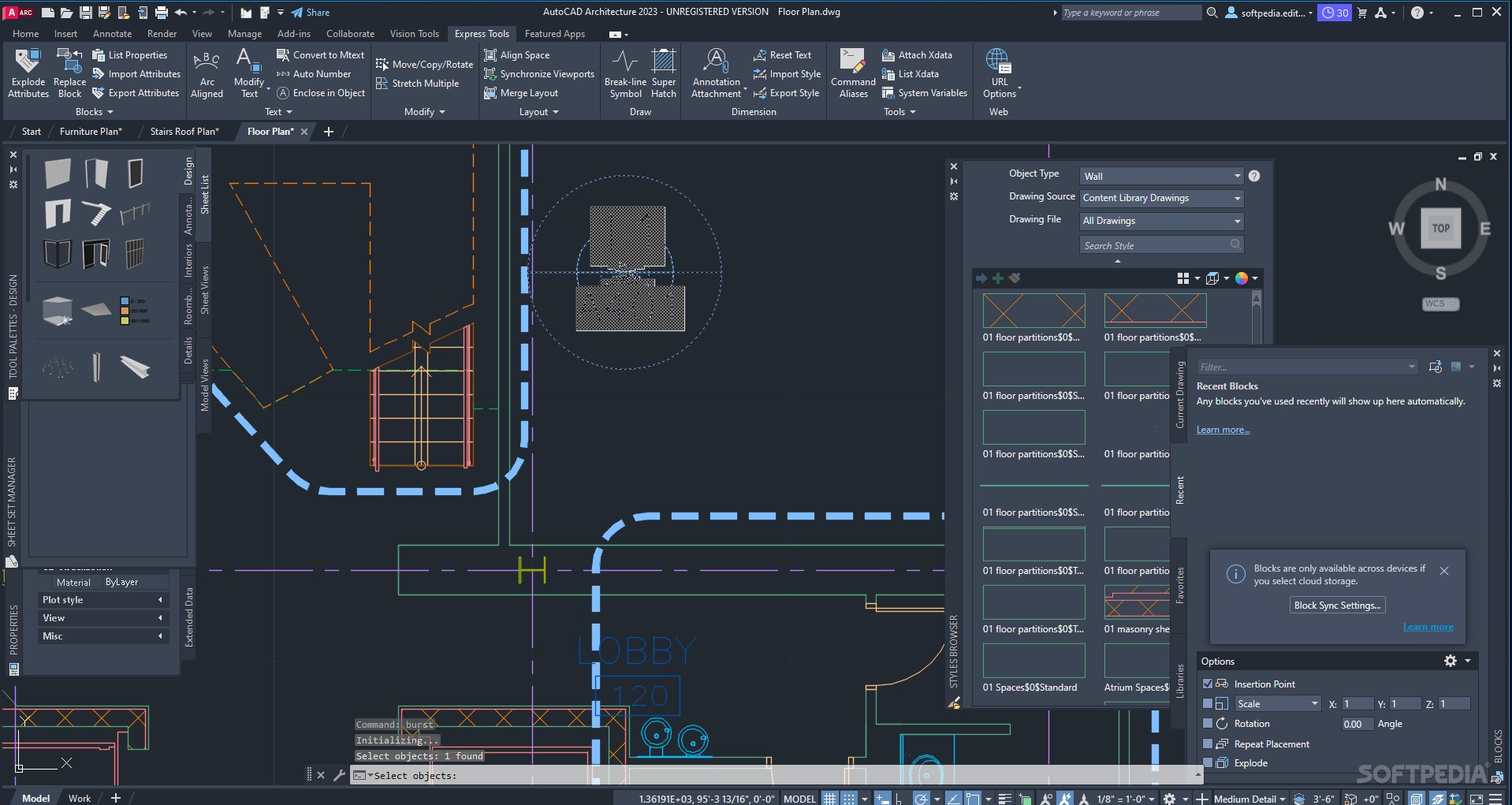Viewport: 1512px width, 805px height.
Task: Toggle Explode checkbox in Blocks options
Action: [x=1208, y=762]
